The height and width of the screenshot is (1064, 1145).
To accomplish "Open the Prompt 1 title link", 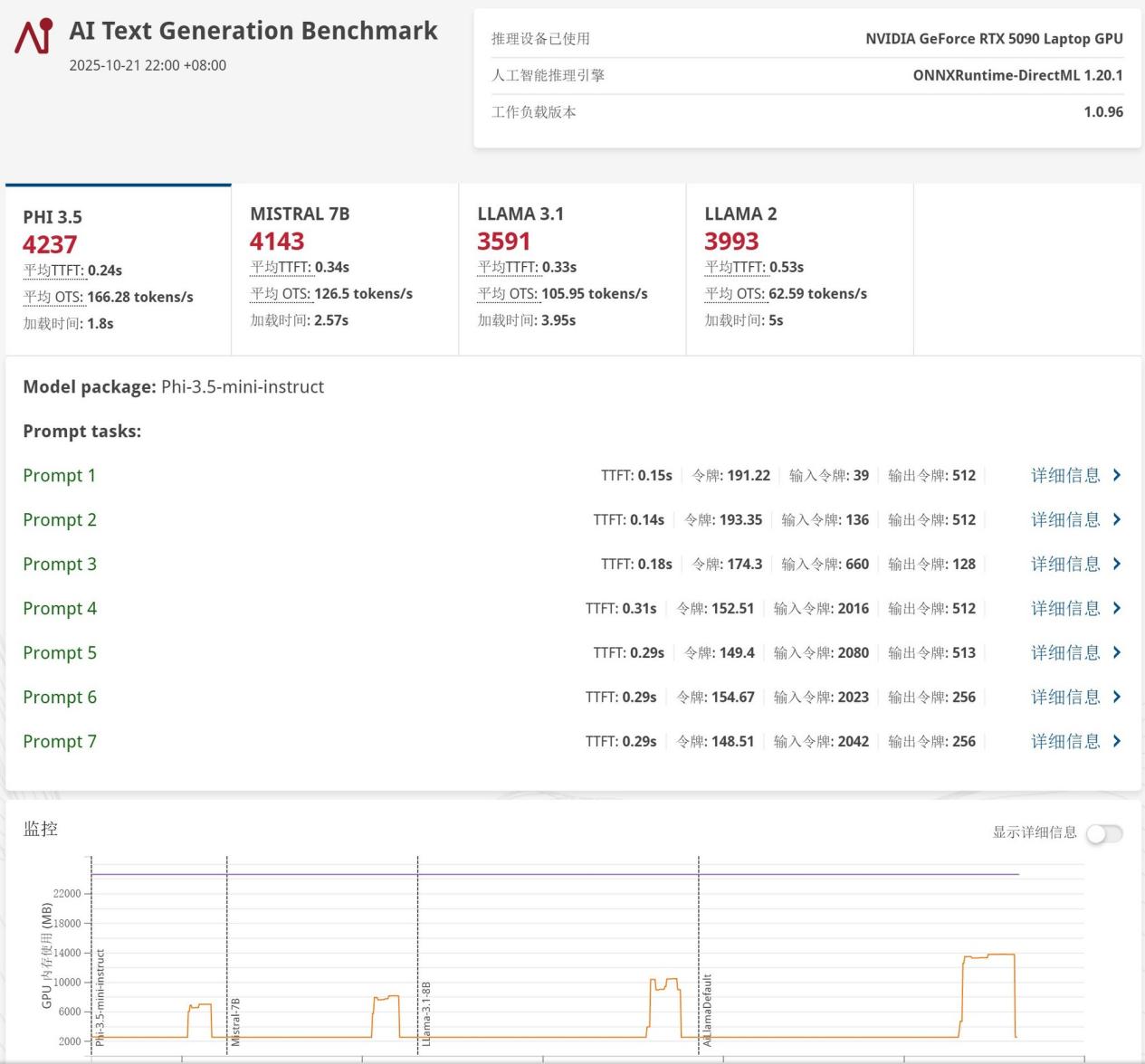I will pyautogui.click(x=59, y=476).
